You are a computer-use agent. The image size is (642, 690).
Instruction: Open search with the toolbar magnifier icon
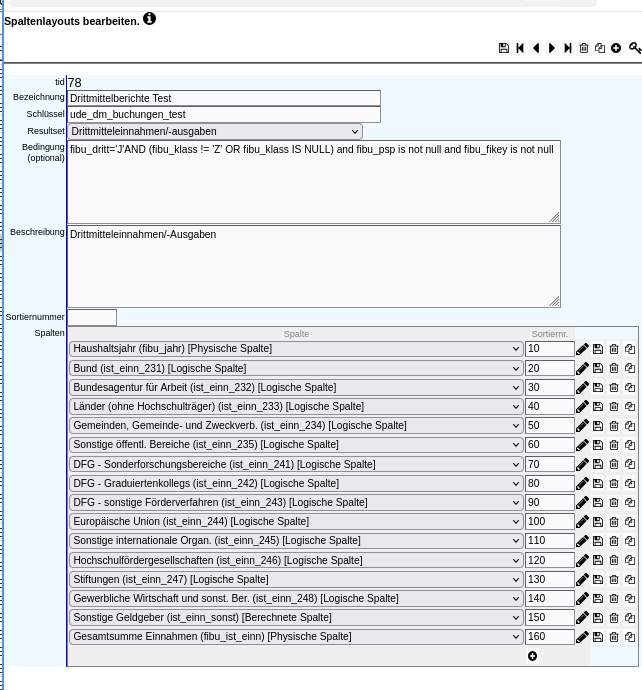(634, 48)
